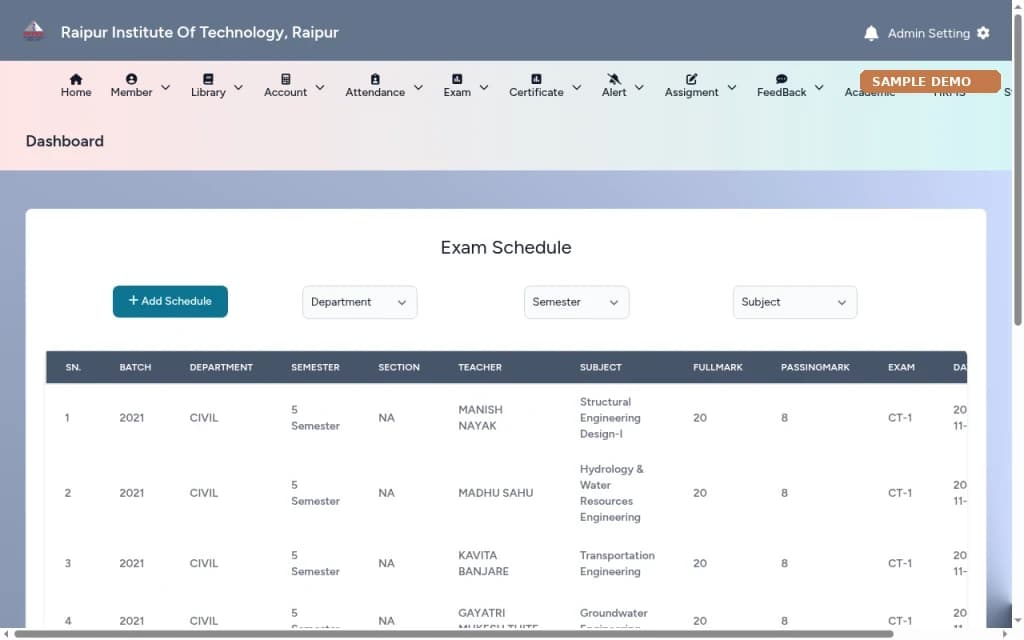Click the TEACHER column header
This screenshot has width=1024, height=640.
click(480, 368)
